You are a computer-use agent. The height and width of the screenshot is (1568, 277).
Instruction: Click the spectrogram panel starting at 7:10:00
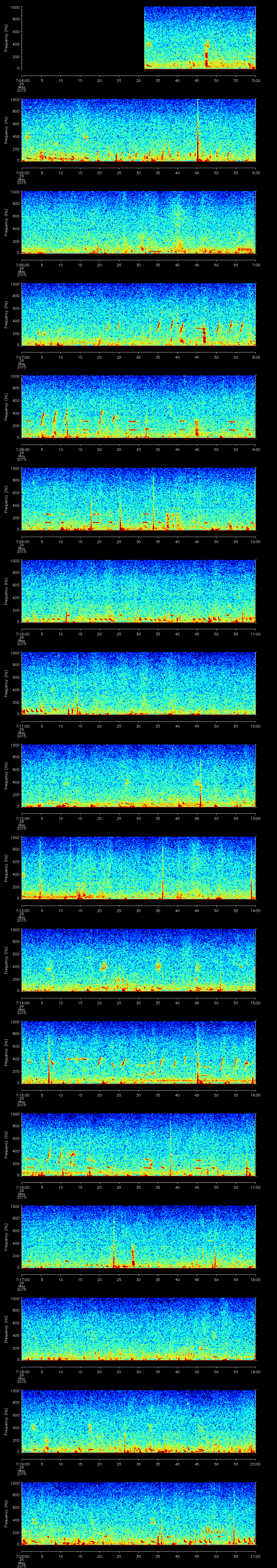(139, 591)
